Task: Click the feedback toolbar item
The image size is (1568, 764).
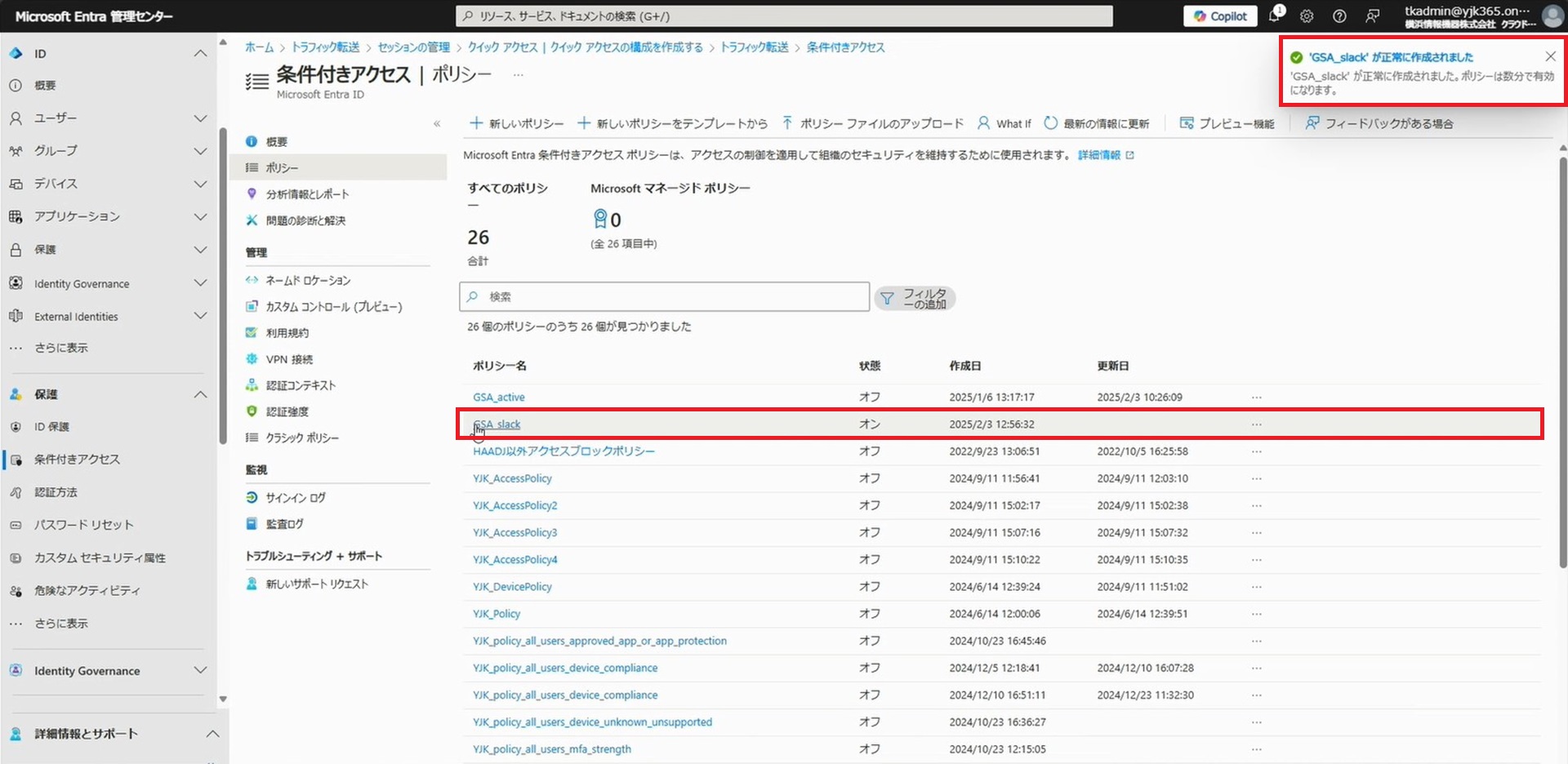Action: (x=1379, y=123)
